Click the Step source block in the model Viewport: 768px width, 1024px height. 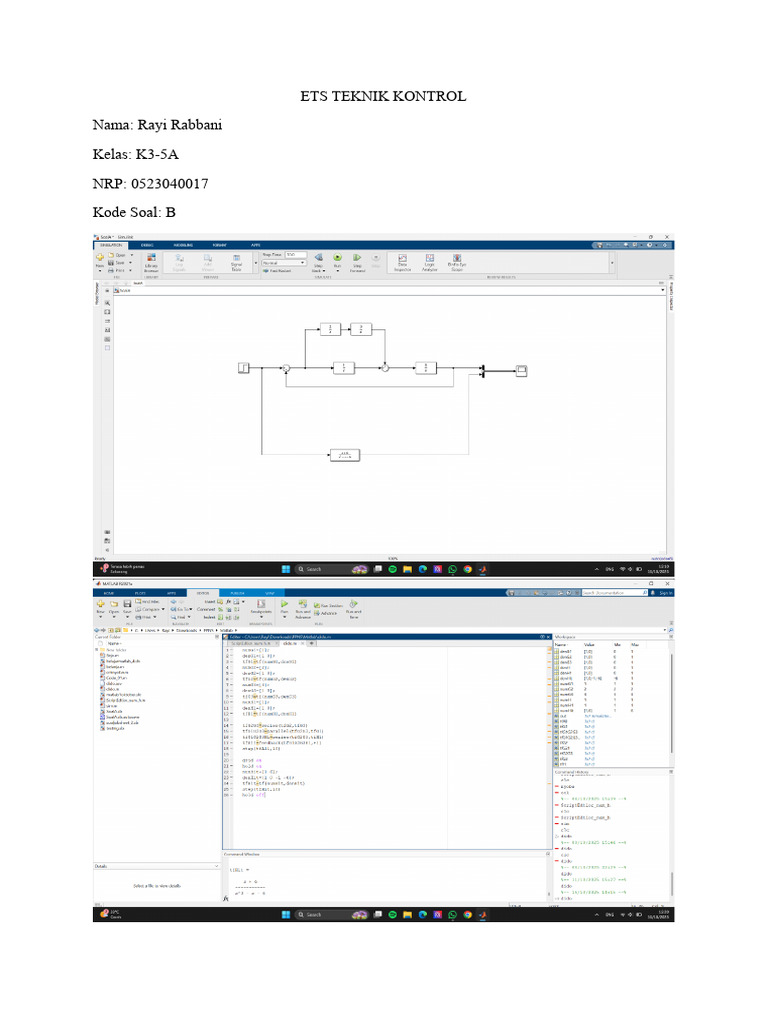[x=244, y=368]
